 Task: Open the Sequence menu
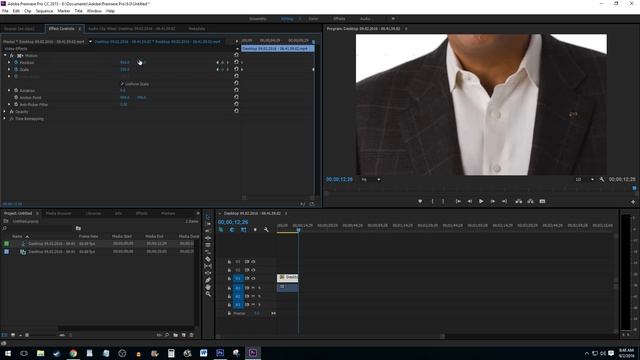tap(44, 11)
